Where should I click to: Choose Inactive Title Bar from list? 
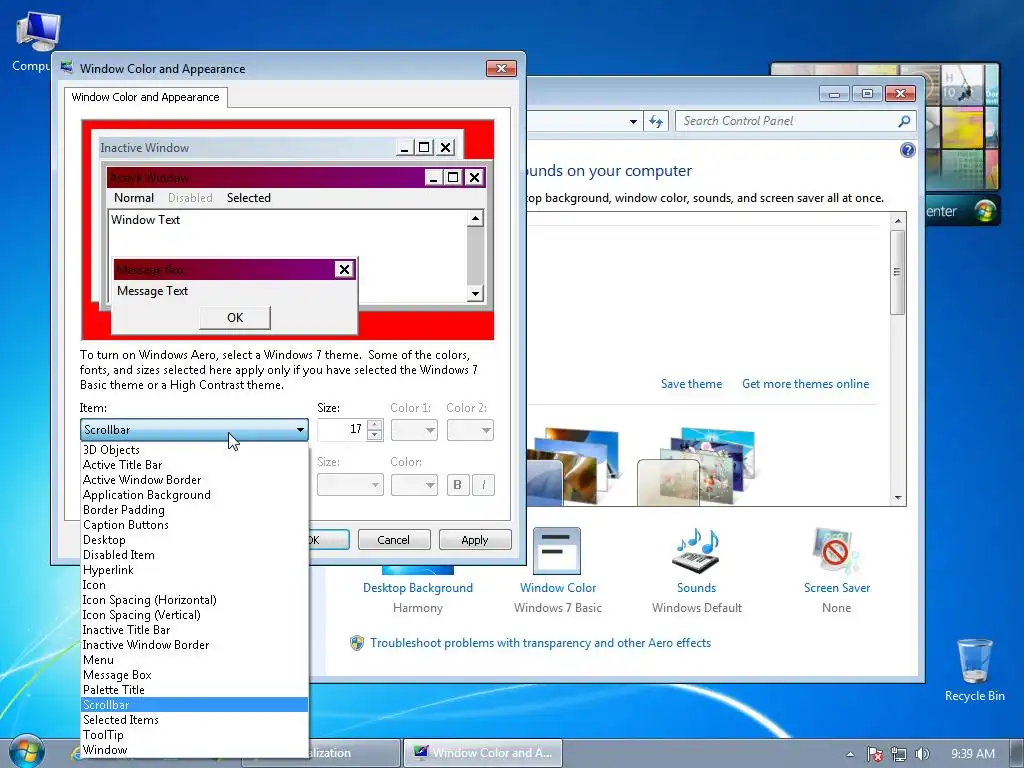pos(194,630)
